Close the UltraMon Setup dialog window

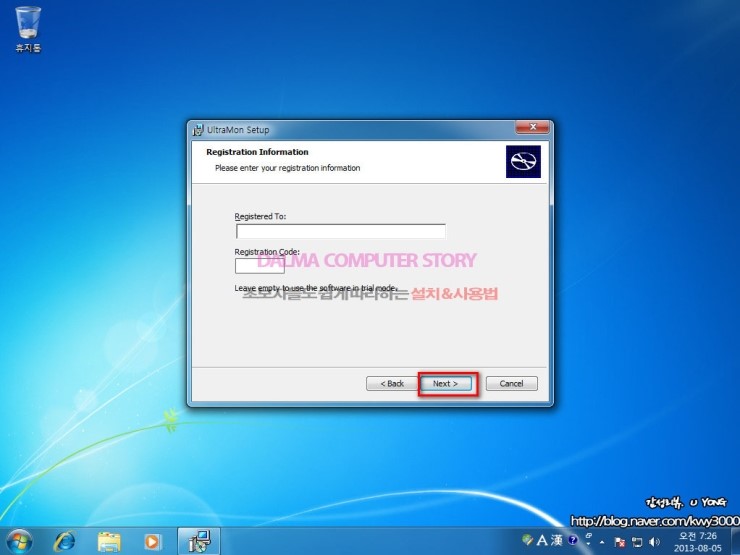tap(532, 129)
